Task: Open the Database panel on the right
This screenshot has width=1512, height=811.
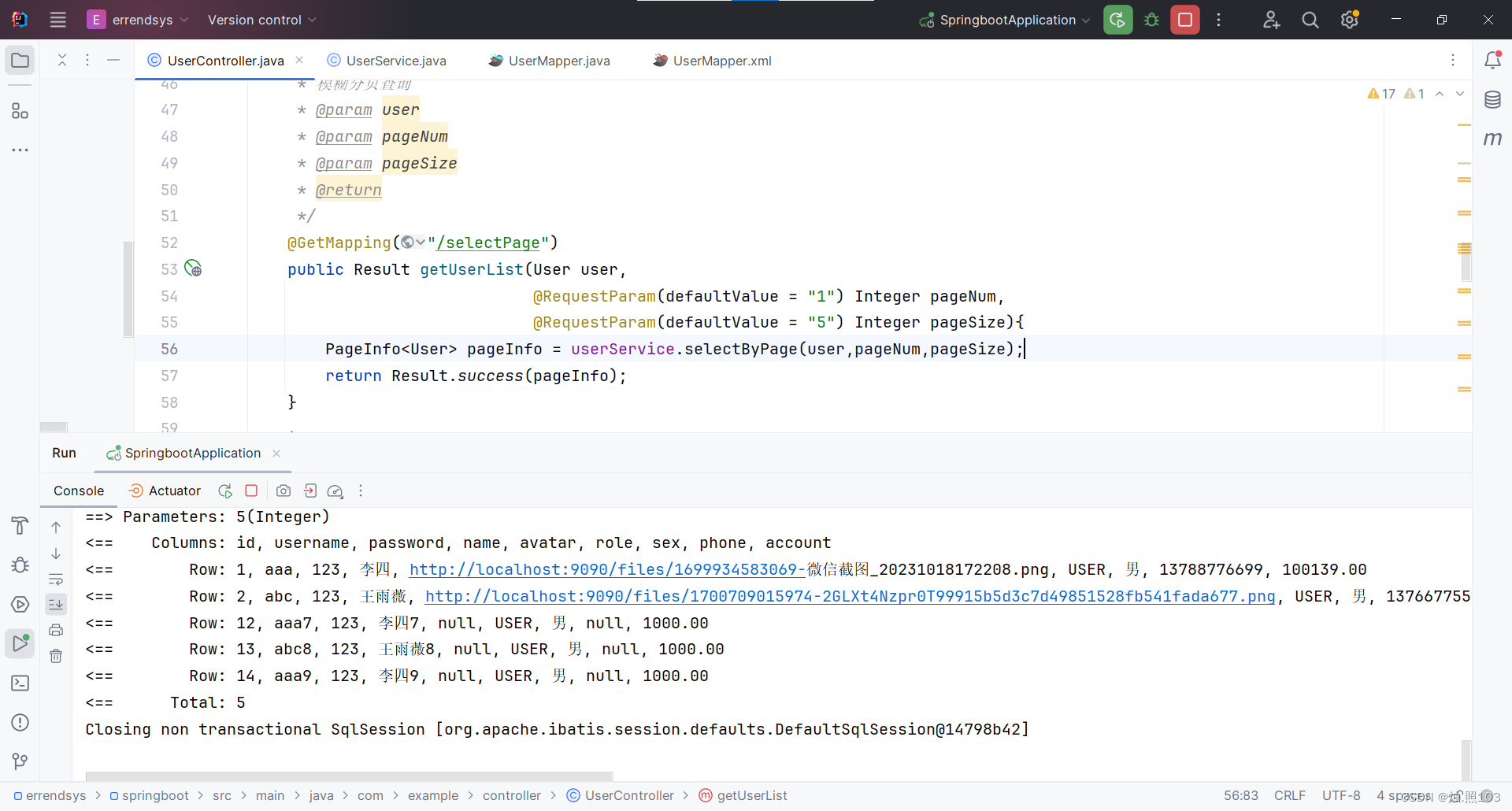Action: (1494, 99)
